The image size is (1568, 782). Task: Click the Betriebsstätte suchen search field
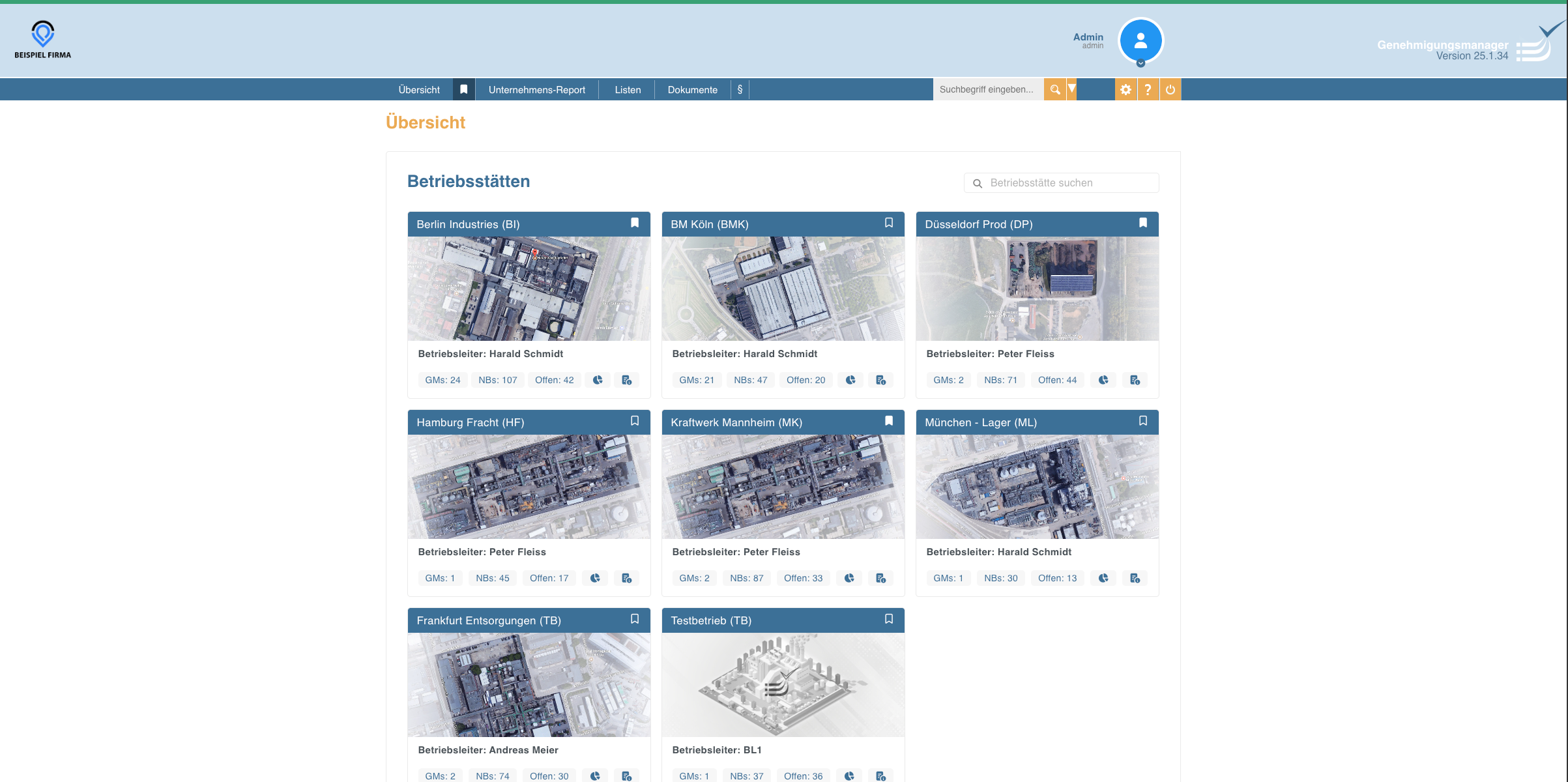pyautogui.click(x=1069, y=183)
